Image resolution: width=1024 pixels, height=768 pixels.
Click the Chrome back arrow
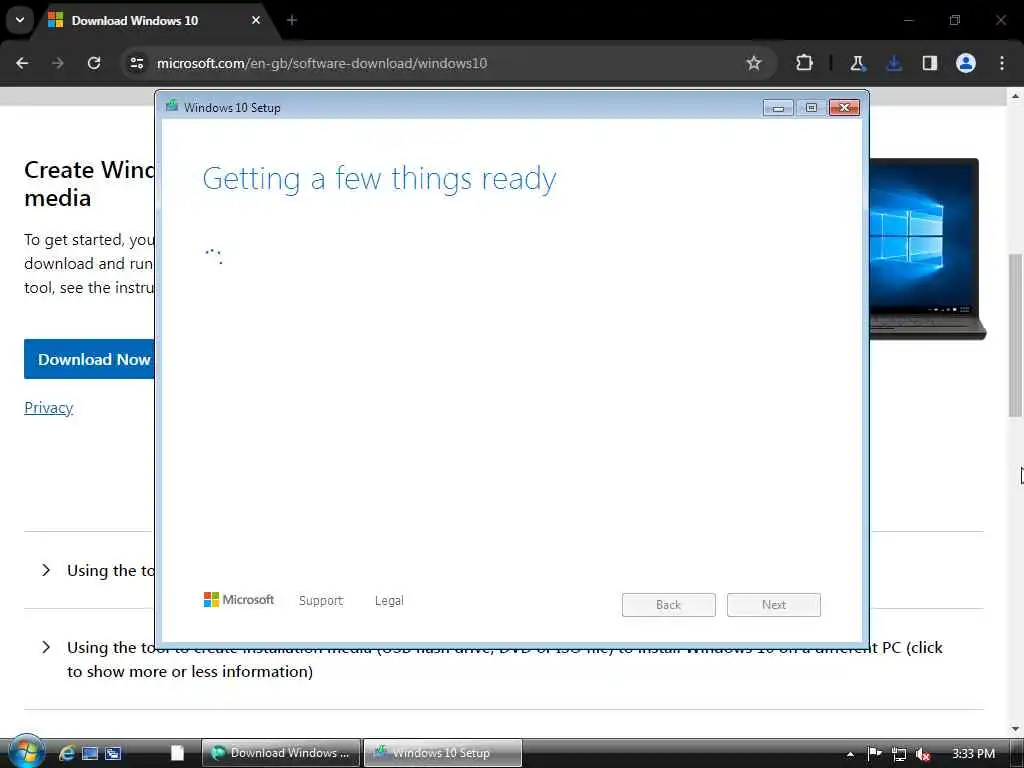(x=22, y=63)
